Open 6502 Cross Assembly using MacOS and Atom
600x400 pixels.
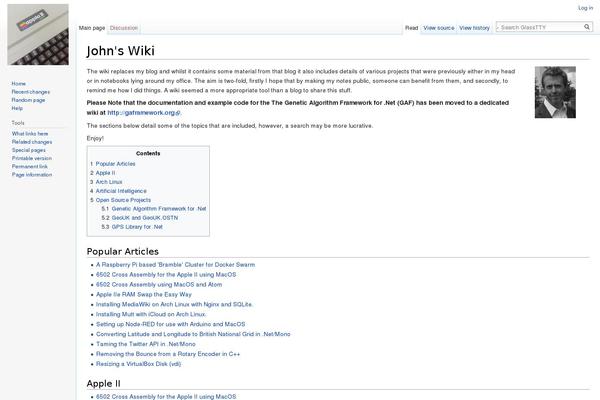coord(159,284)
